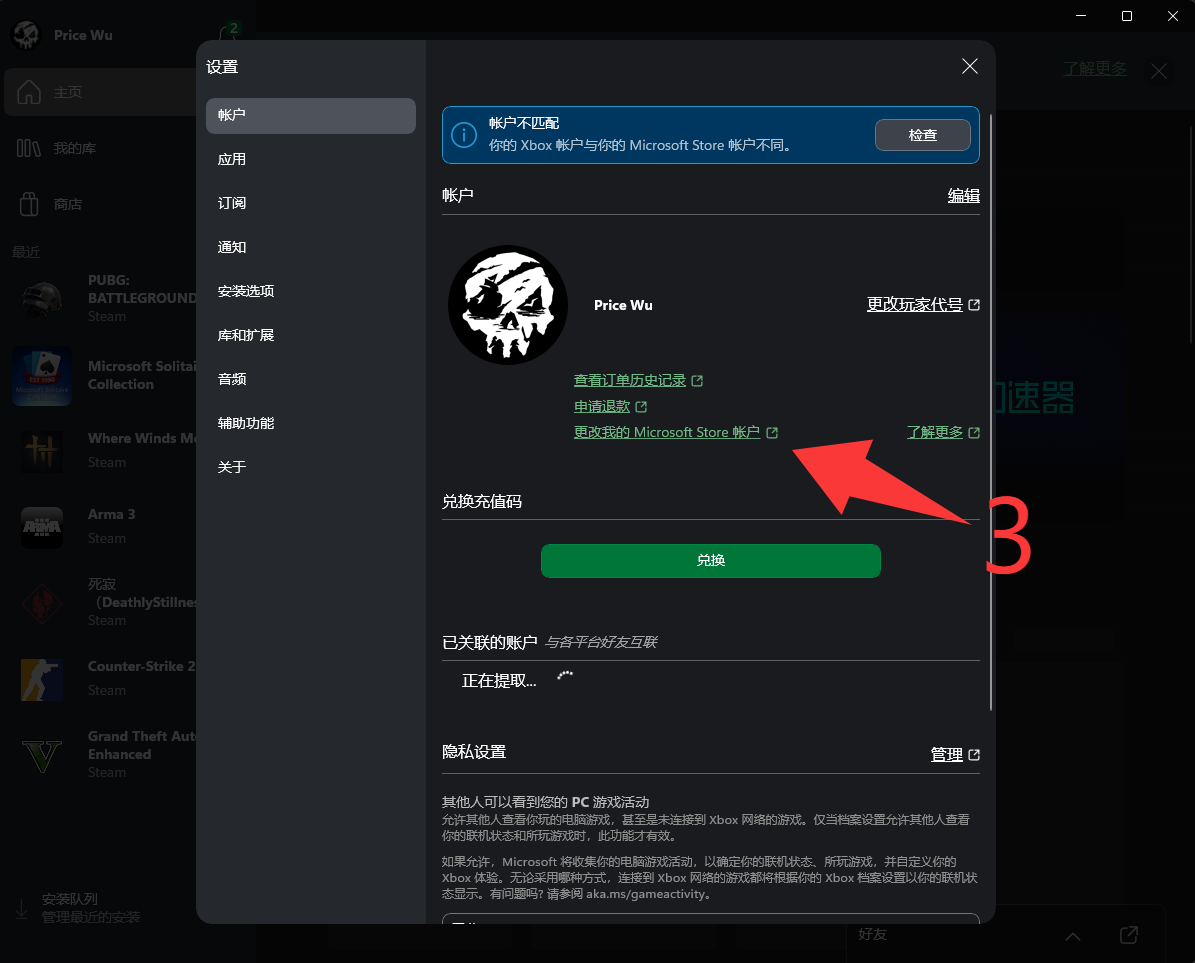Click the 正在提取... loading text
The height and width of the screenshot is (963, 1195).
(499, 681)
